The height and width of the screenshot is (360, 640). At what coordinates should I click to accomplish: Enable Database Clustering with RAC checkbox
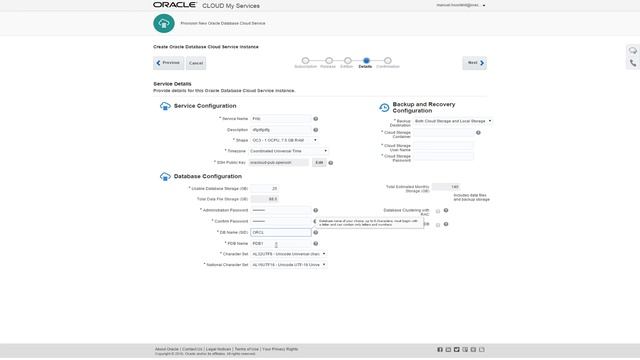[x=438, y=211]
